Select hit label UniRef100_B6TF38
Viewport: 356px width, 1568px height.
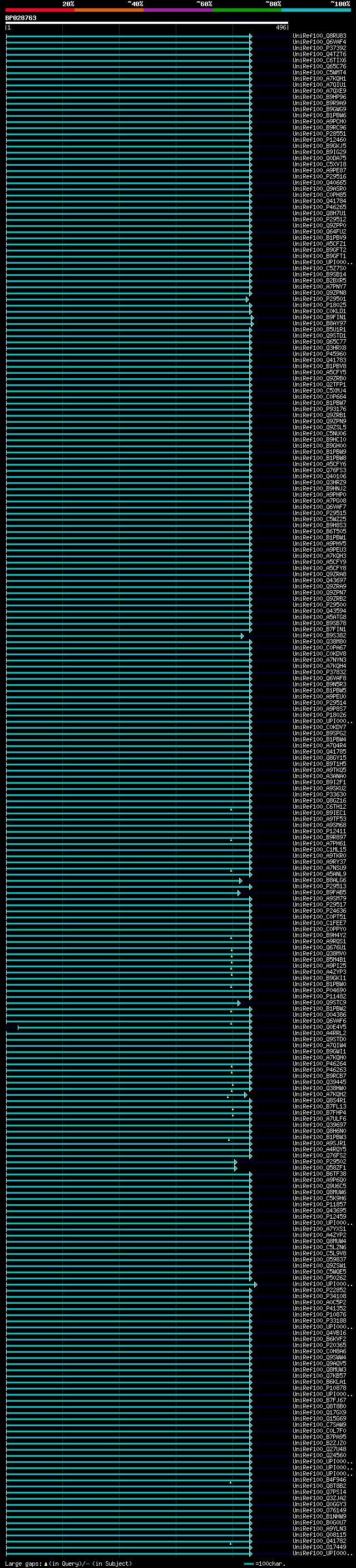[319, 1174]
